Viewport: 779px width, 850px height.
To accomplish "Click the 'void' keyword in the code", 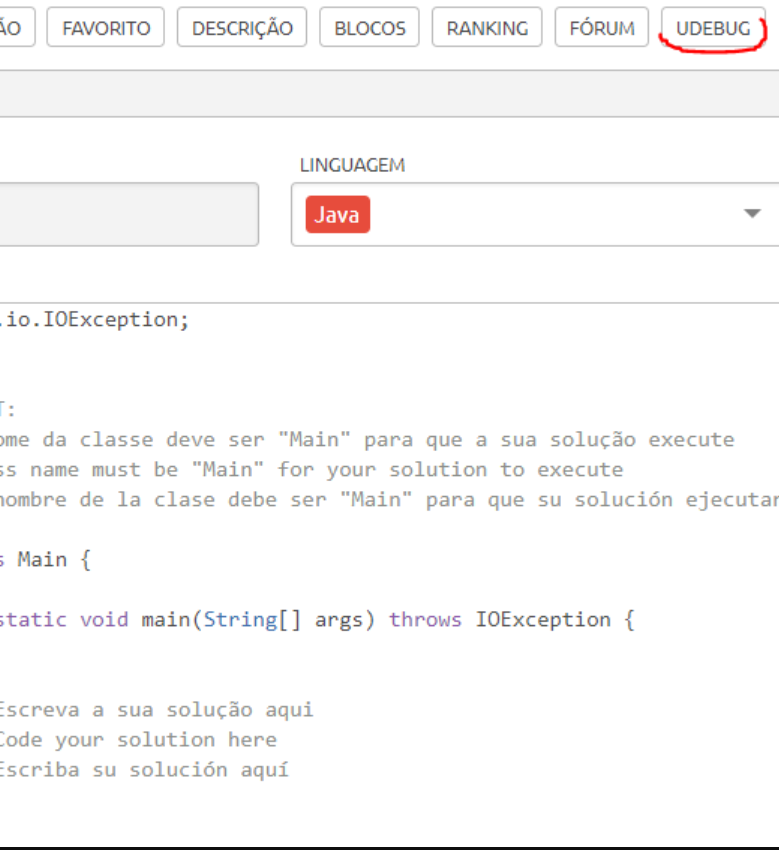I will click(104, 620).
